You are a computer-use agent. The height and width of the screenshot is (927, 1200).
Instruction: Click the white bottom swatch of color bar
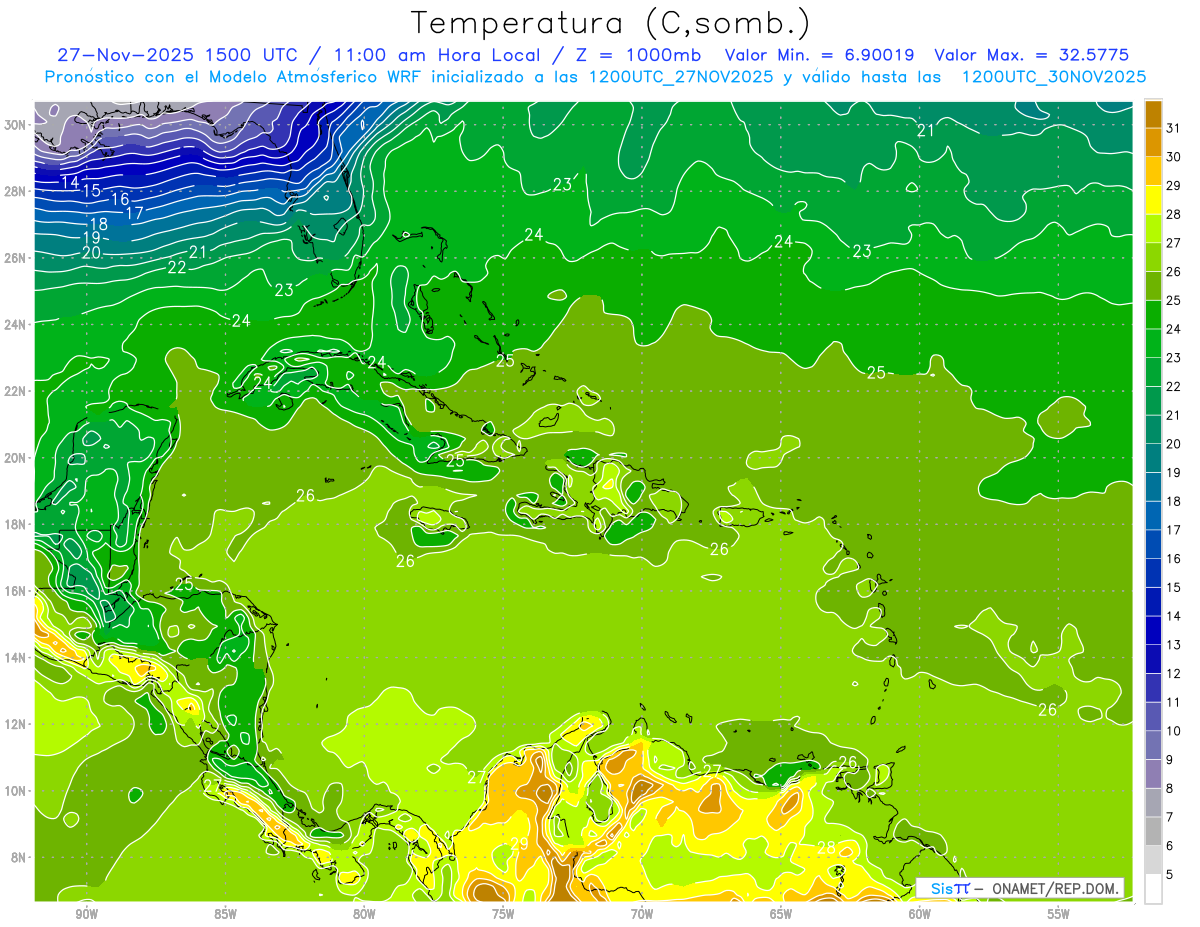click(1153, 889)
